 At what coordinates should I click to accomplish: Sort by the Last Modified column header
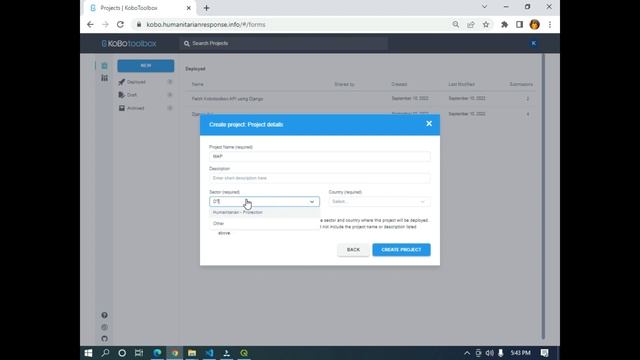pyautogui.click(x=461, y=84)
